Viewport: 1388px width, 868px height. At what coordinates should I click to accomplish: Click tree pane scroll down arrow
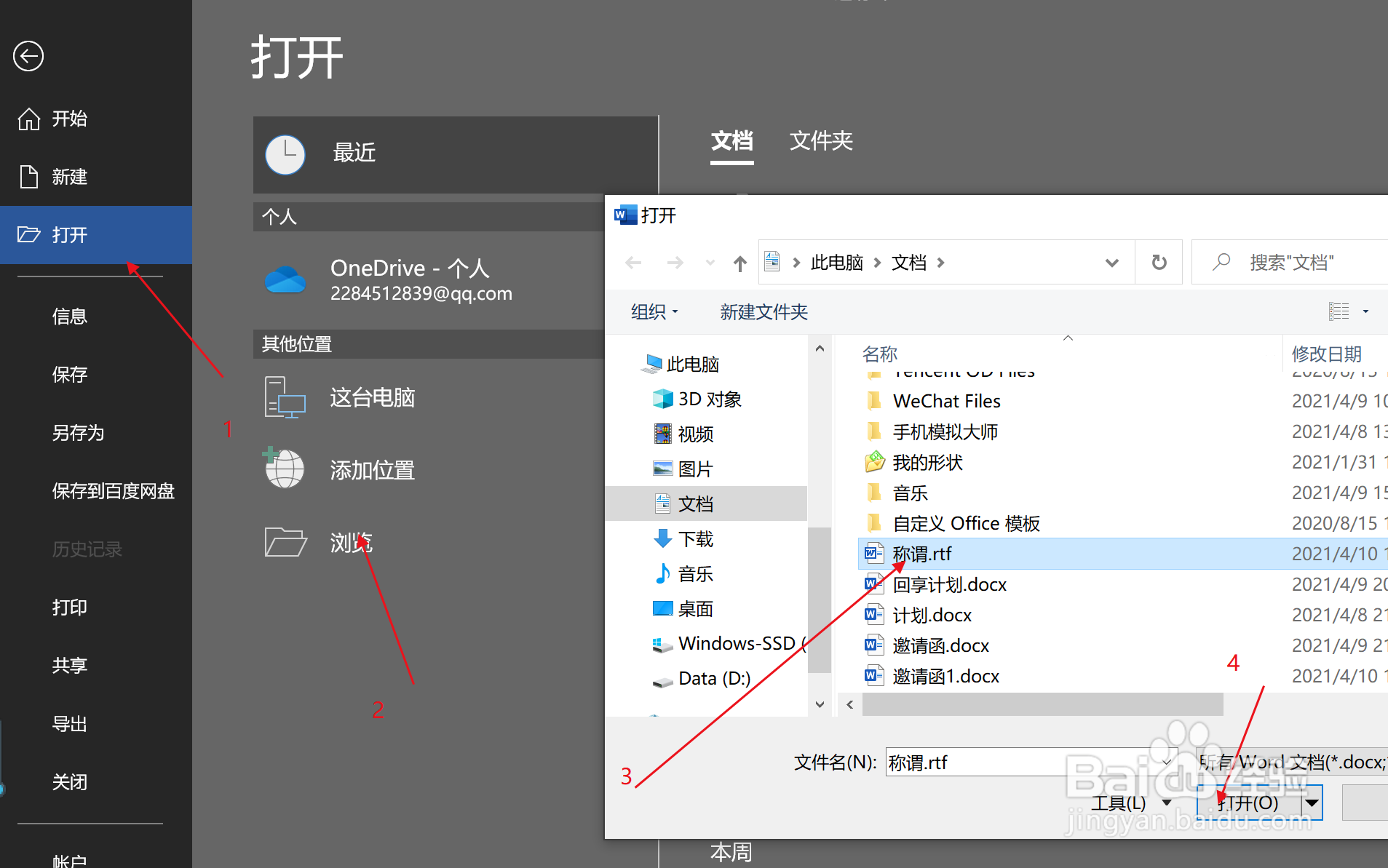pyautogui.click(x=820, y=704)
